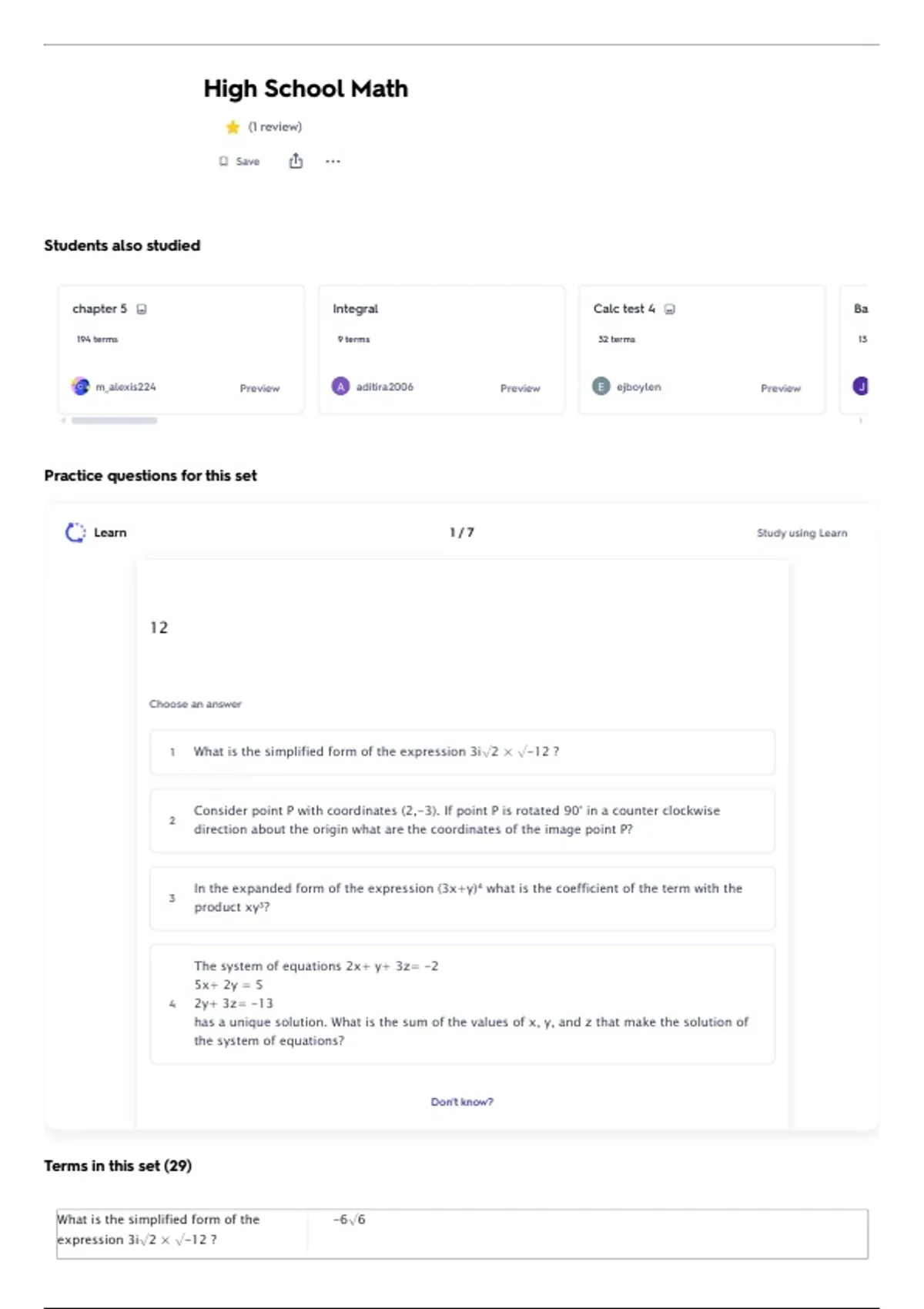Click the "Don't know?" link
Screen dimensions: 924x1309
click(462, 1102)
